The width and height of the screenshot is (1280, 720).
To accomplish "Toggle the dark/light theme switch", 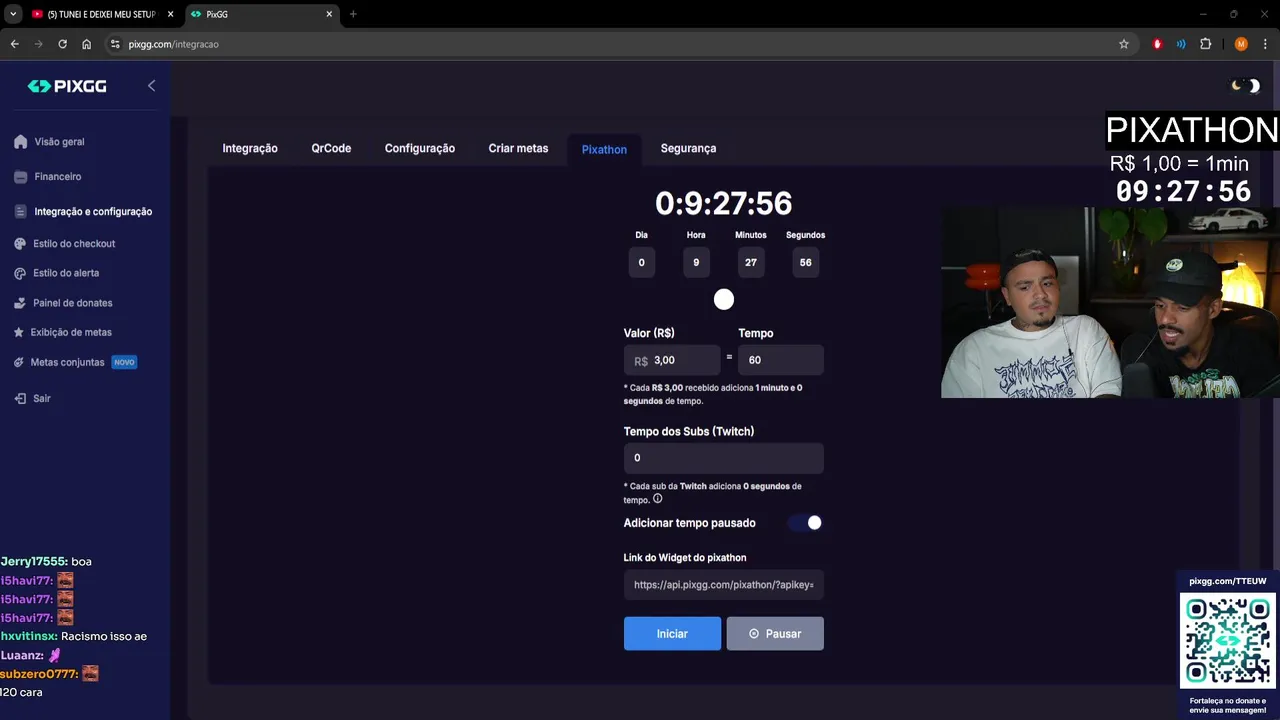I will (x=1246, y=86).
